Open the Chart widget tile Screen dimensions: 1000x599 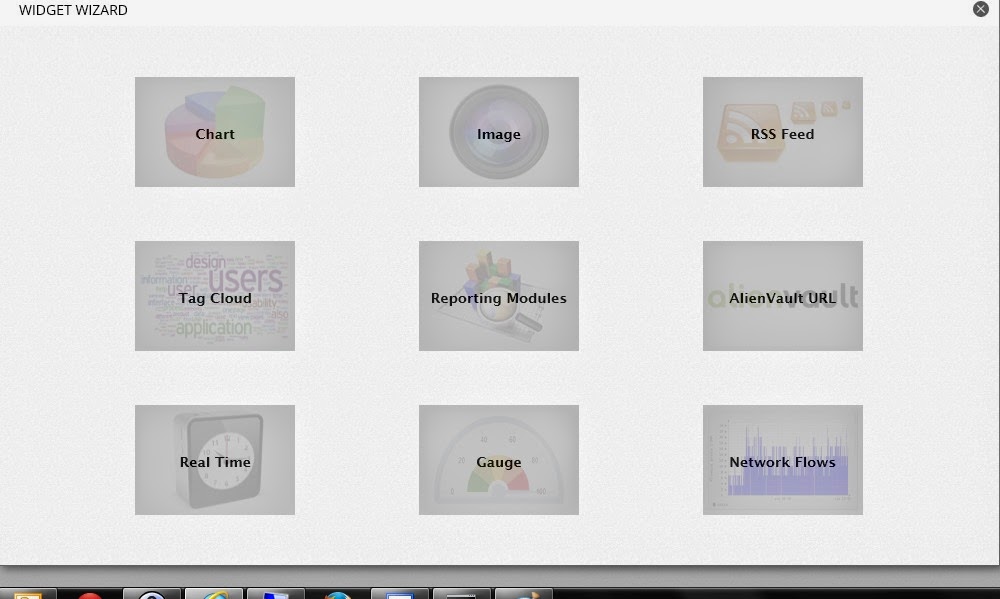(x=215, y=132)
